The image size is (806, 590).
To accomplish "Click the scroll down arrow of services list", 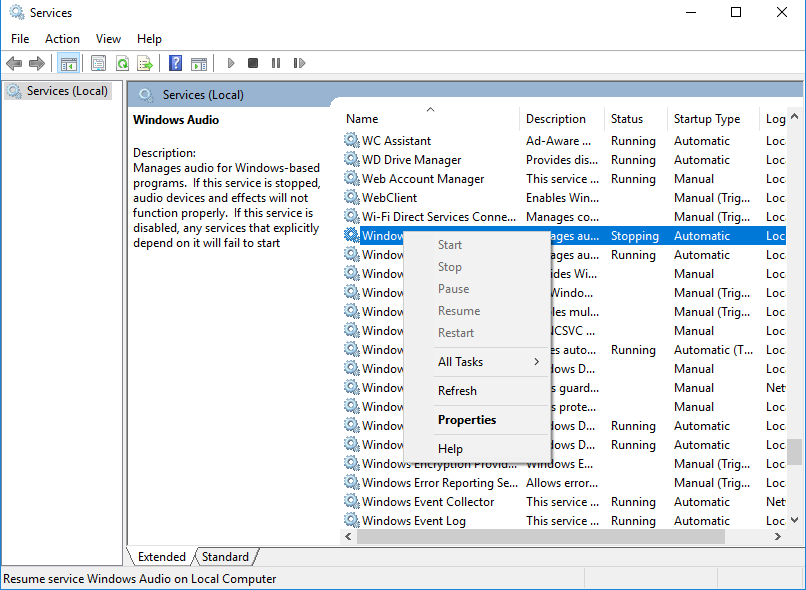I will (795, 520).
